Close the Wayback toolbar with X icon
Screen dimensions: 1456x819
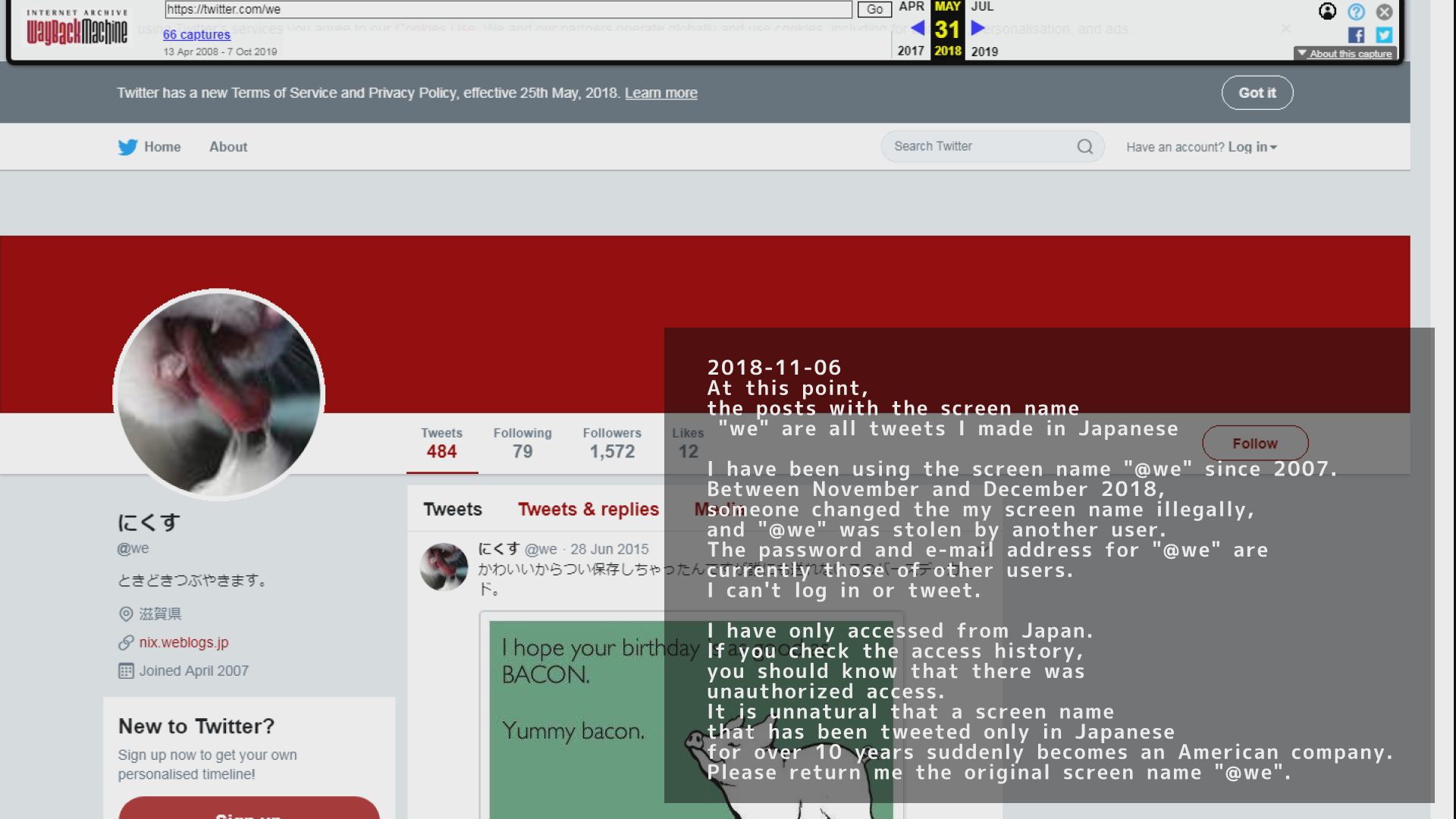1384,11
